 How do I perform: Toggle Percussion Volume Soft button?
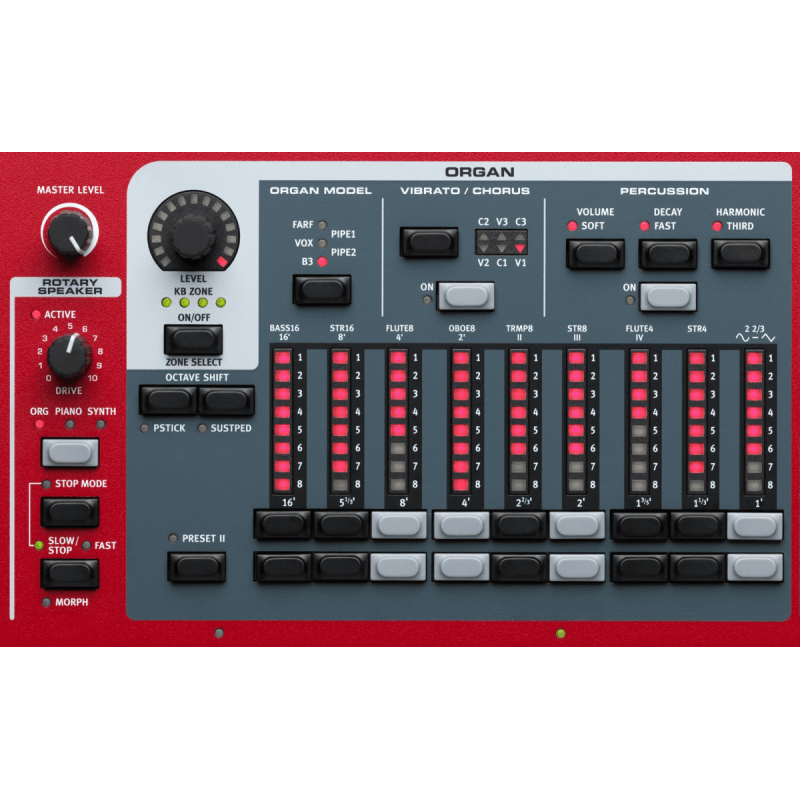(595, 254)
